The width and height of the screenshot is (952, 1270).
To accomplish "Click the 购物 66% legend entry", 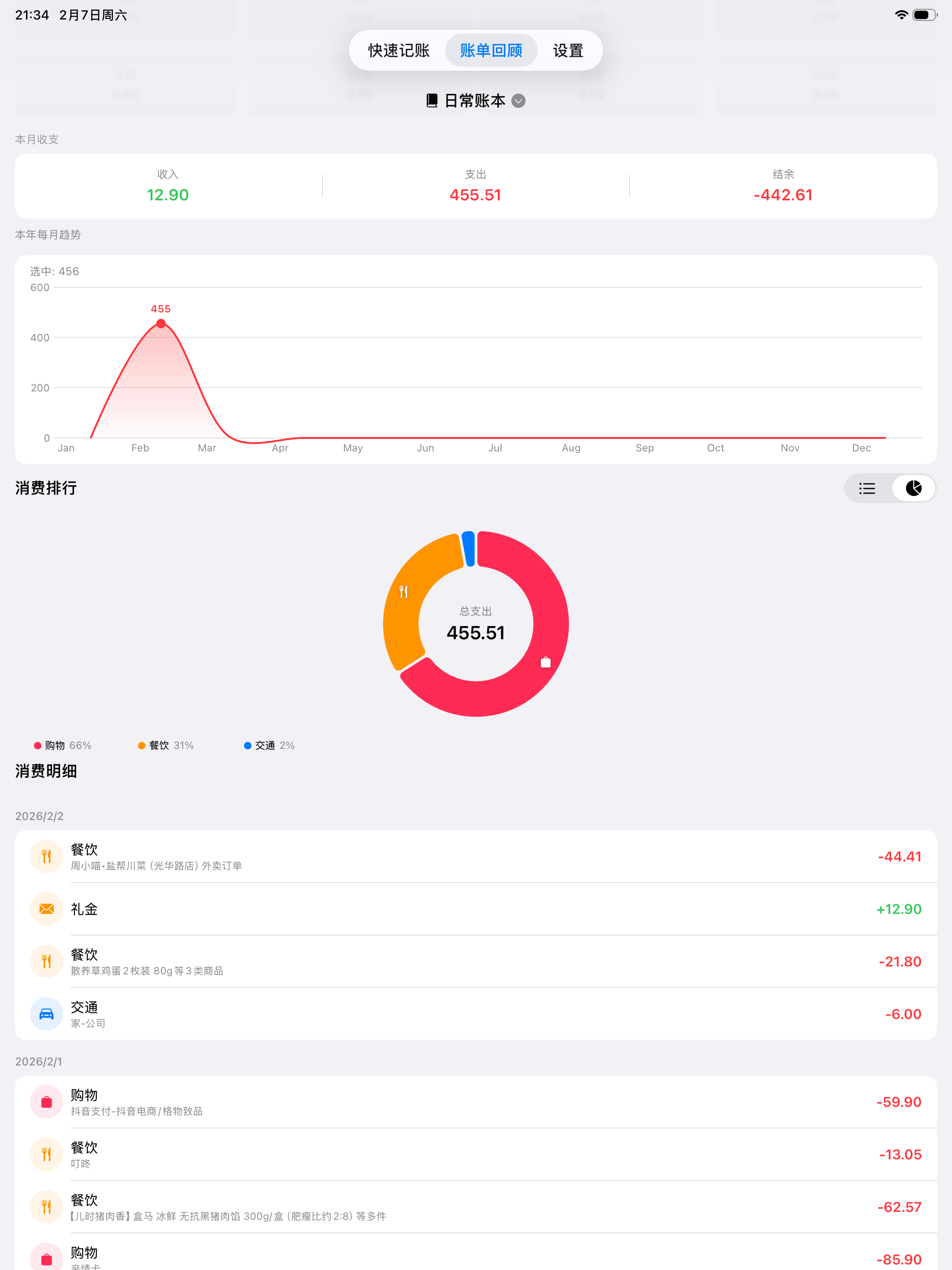I will (63, 745).
